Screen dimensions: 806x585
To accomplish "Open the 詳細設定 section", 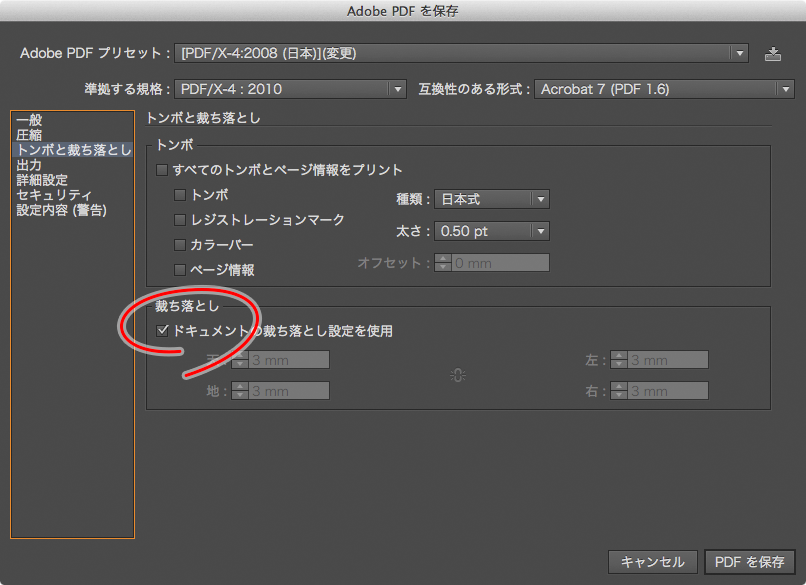I will [x=42, y=180].
